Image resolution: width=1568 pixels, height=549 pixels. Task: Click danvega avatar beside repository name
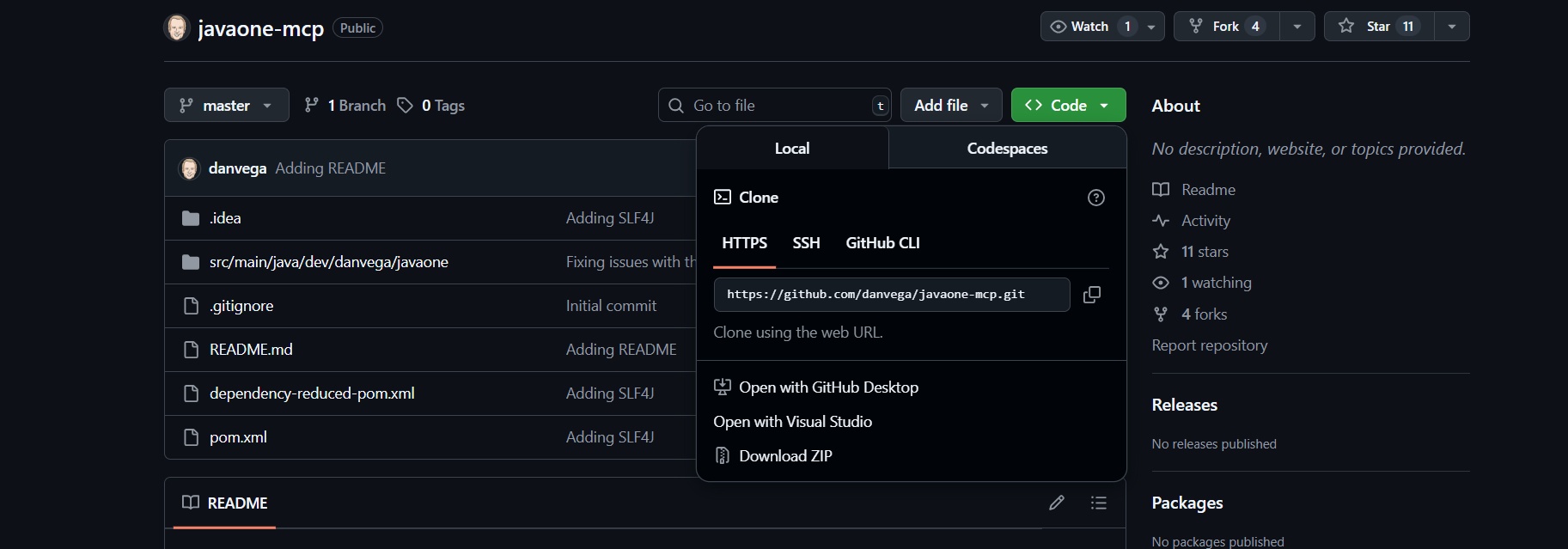pyautogui.click(x=177, y=27)
